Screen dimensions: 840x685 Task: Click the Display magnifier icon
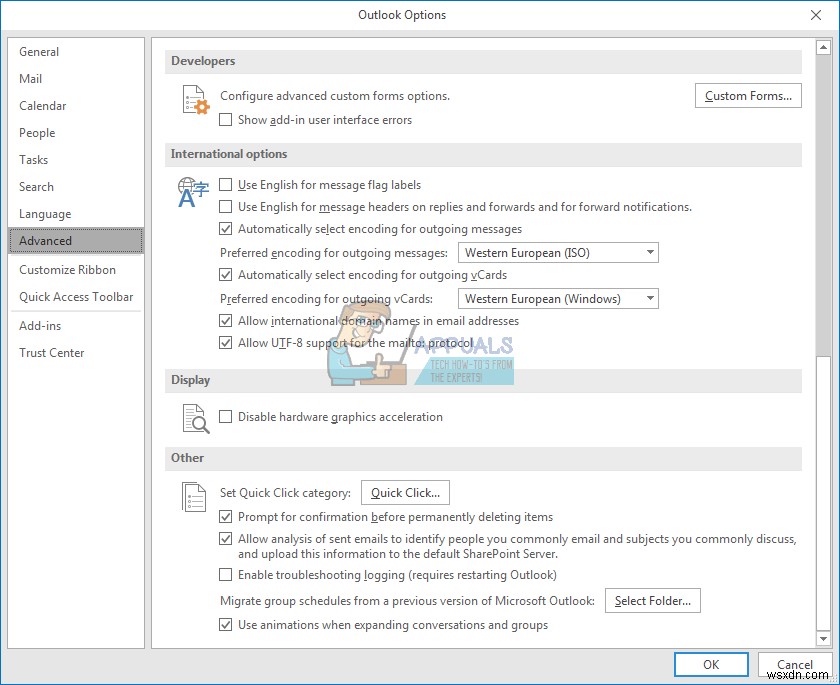pyautogui.click(x=196, y=417)
